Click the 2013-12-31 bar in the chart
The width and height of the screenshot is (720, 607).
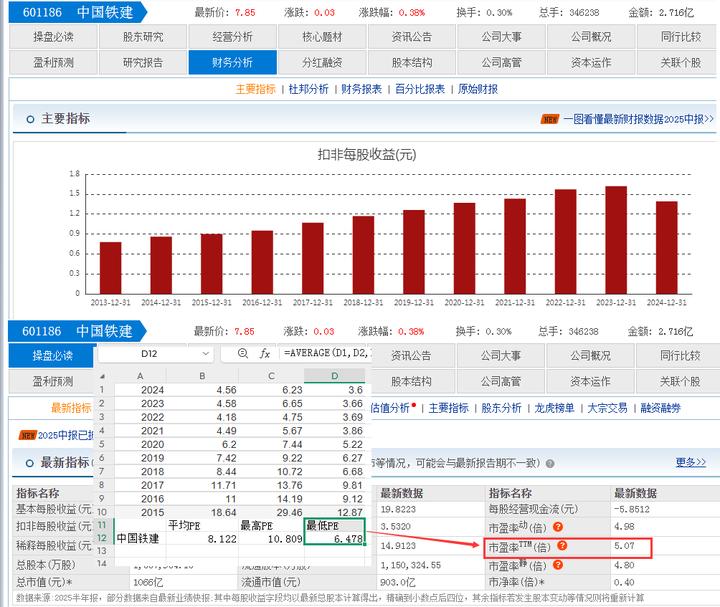[111, 268]
